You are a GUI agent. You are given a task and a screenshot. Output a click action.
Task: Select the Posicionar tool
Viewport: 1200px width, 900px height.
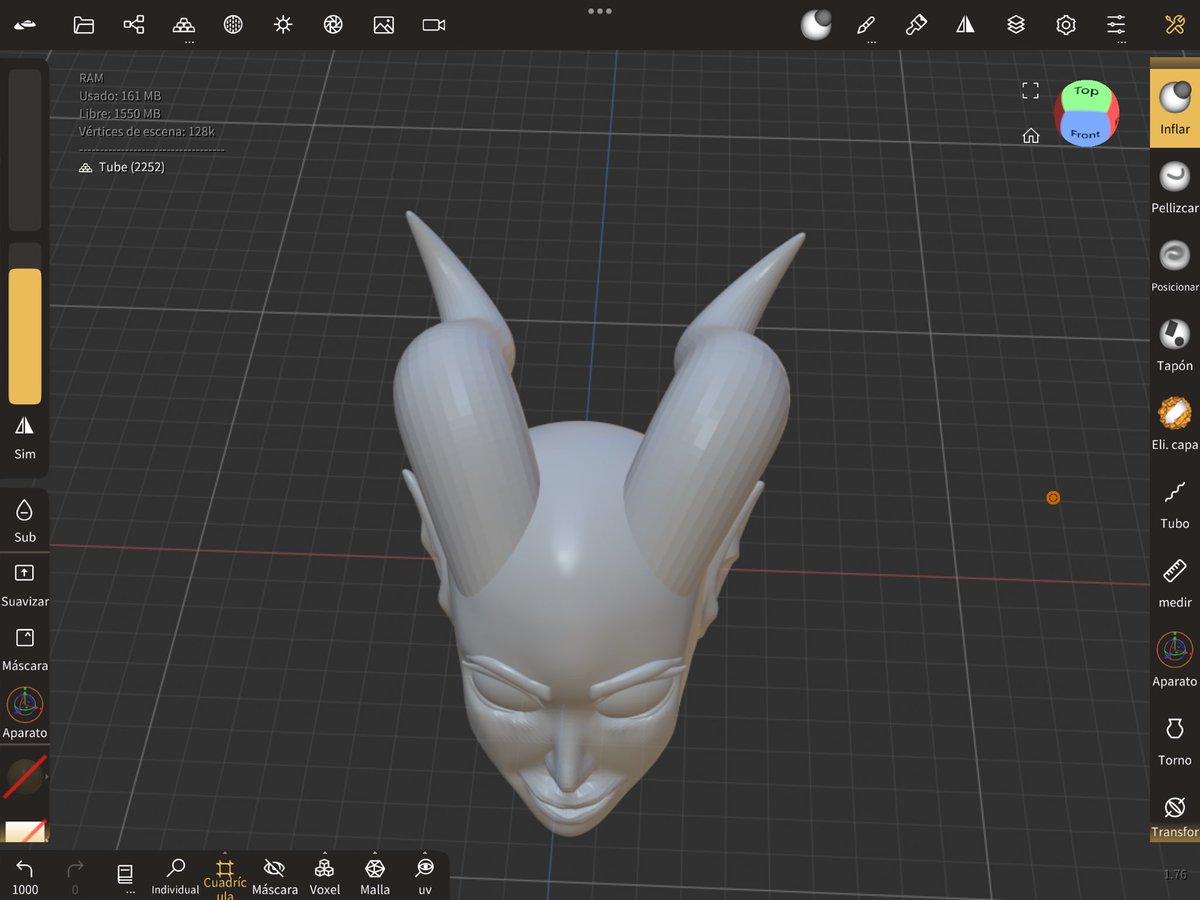coord(1175,266)
